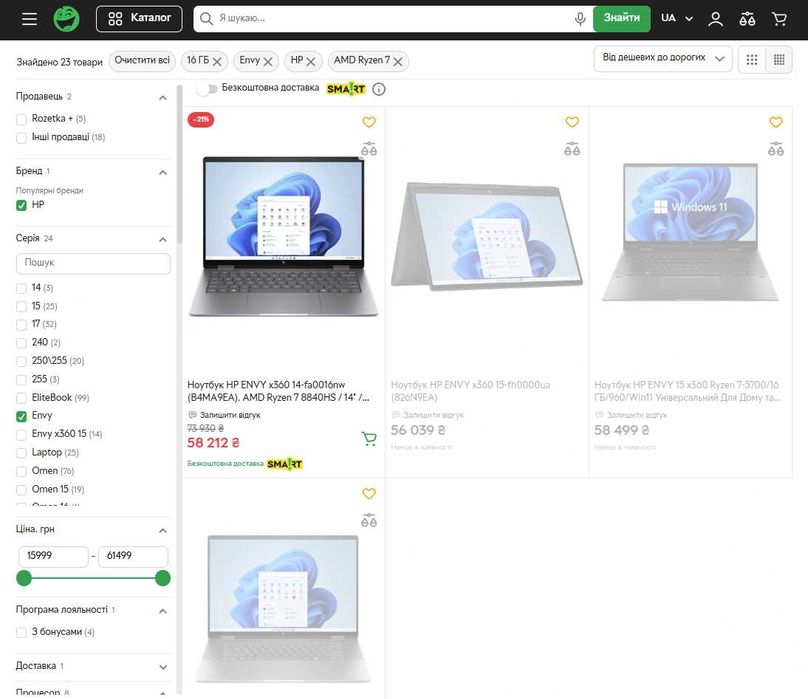Remove the Envy filter chip
Screen dimensions: 808x699
pyautogui.click(x=268, y=62)
